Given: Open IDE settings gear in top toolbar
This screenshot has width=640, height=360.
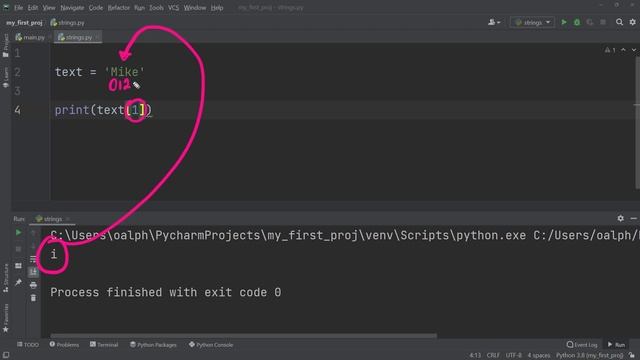Looking at the screenshot, I should (x=632, y=22).
